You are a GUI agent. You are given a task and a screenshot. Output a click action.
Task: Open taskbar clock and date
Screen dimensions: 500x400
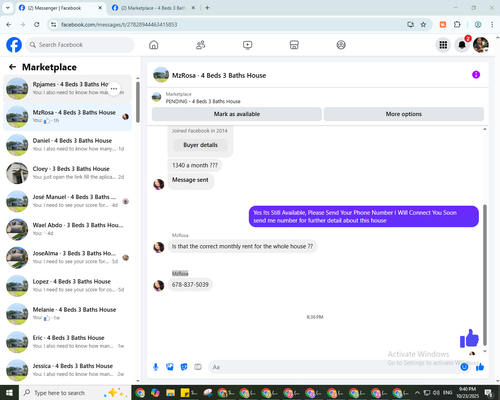click(x=467, y=393)
